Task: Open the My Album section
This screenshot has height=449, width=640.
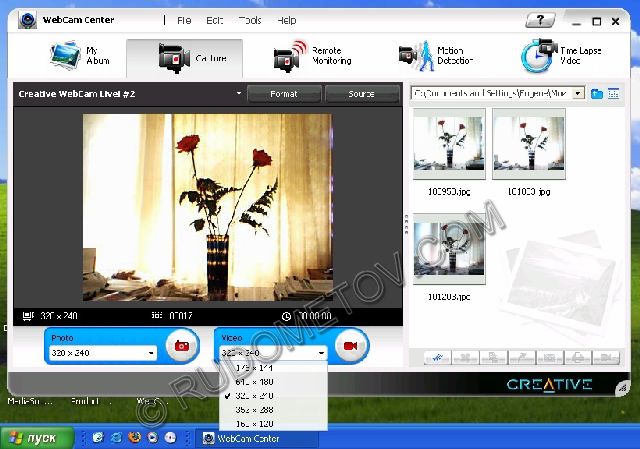Action: [x=80, y=56]
